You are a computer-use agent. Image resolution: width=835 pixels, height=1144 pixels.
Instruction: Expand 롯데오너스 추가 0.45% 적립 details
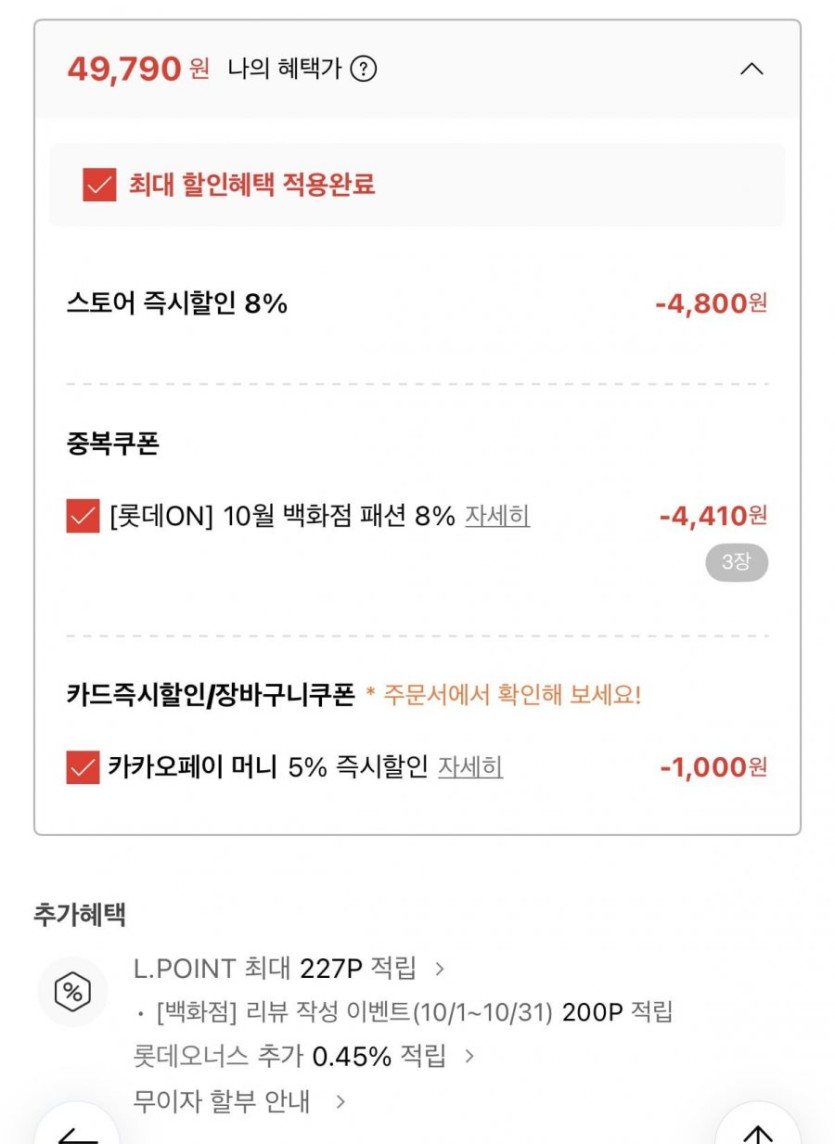pos(304,1056)
